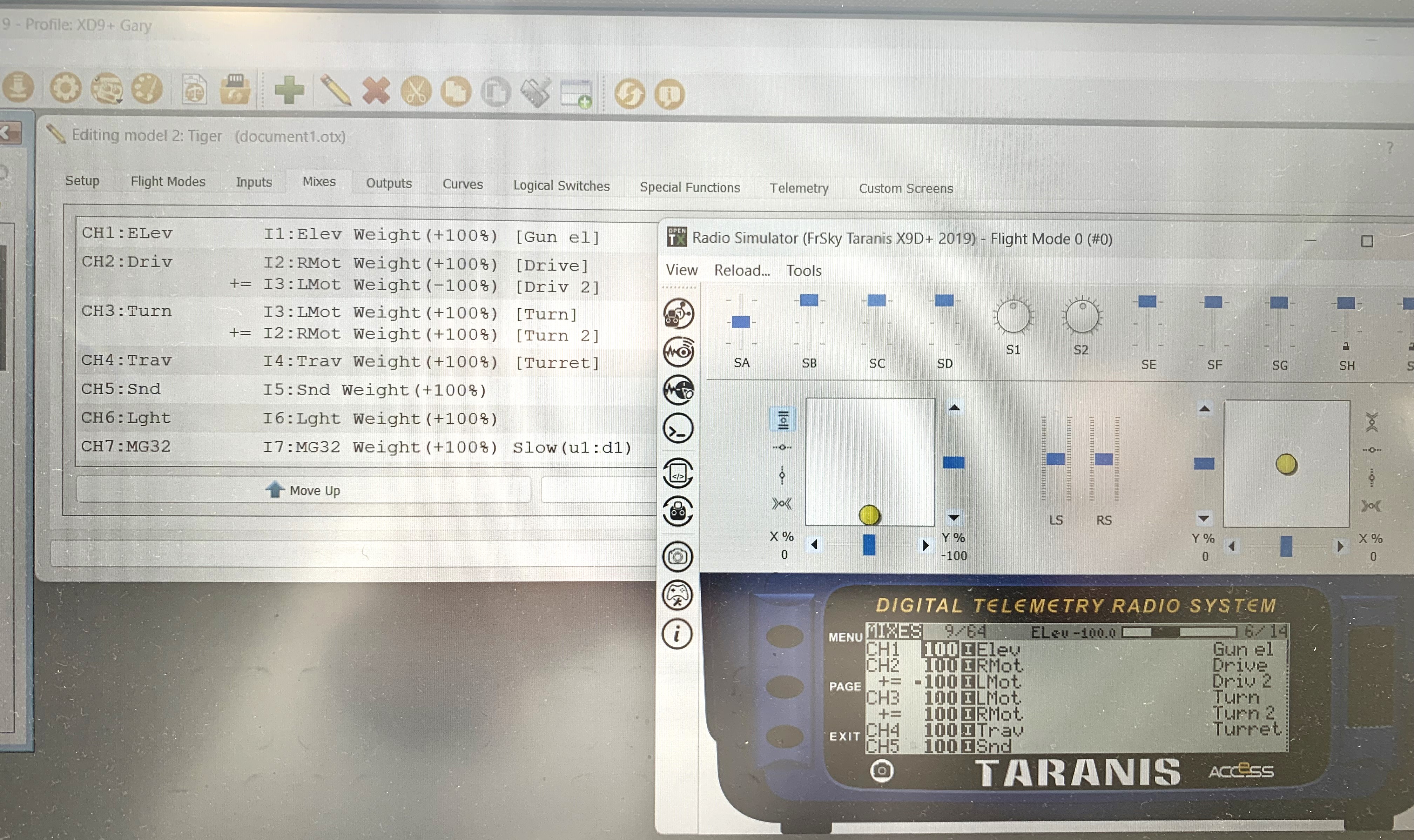This screenshot has height=840, width=1414.
Task: Switch to the Inputs tab
Action: [254, 182]
